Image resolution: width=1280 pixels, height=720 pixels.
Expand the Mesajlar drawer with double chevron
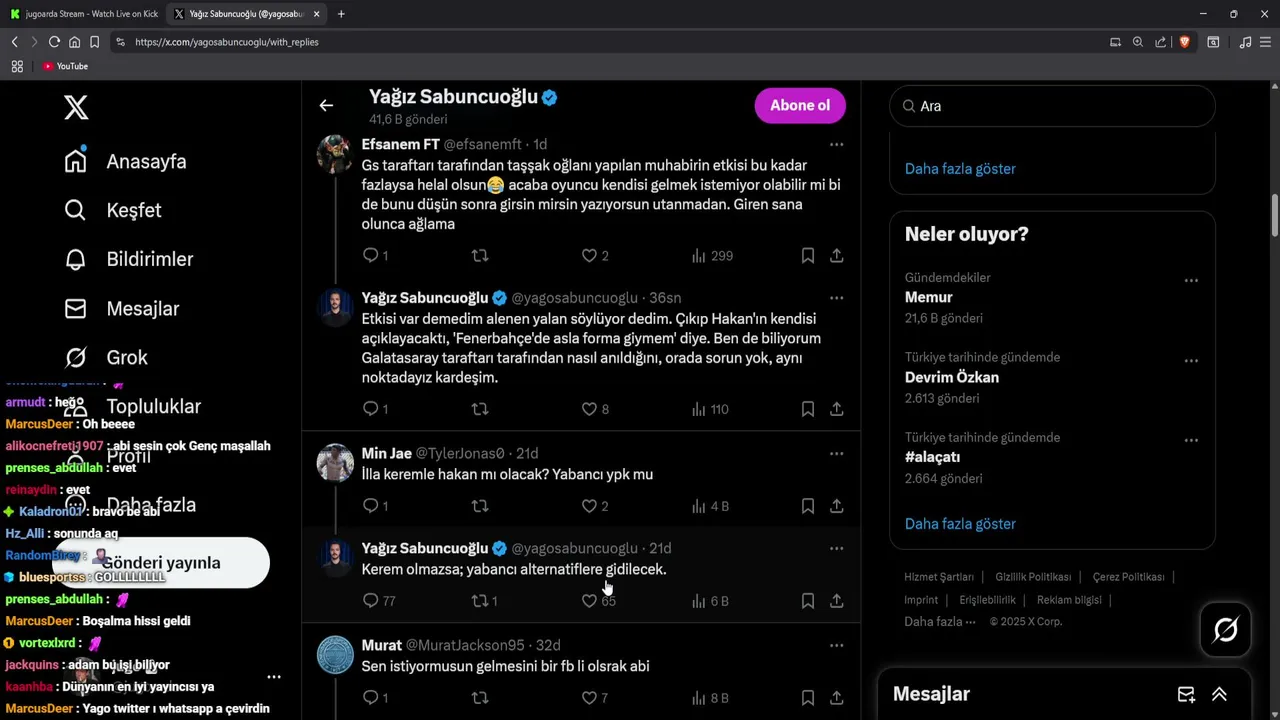pos(1219,694)
